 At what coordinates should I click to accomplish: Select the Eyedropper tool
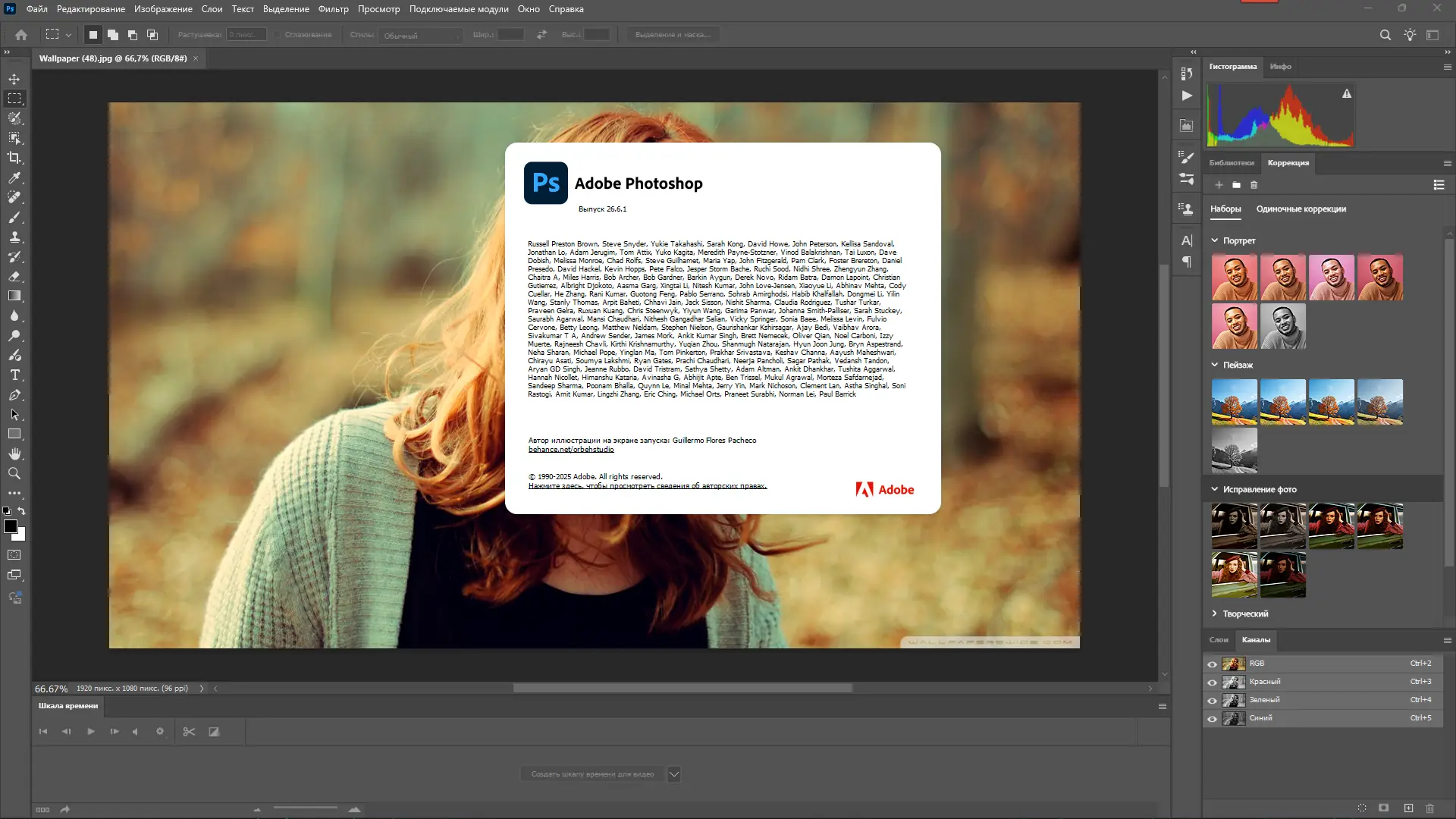click(x=14, y=177)
